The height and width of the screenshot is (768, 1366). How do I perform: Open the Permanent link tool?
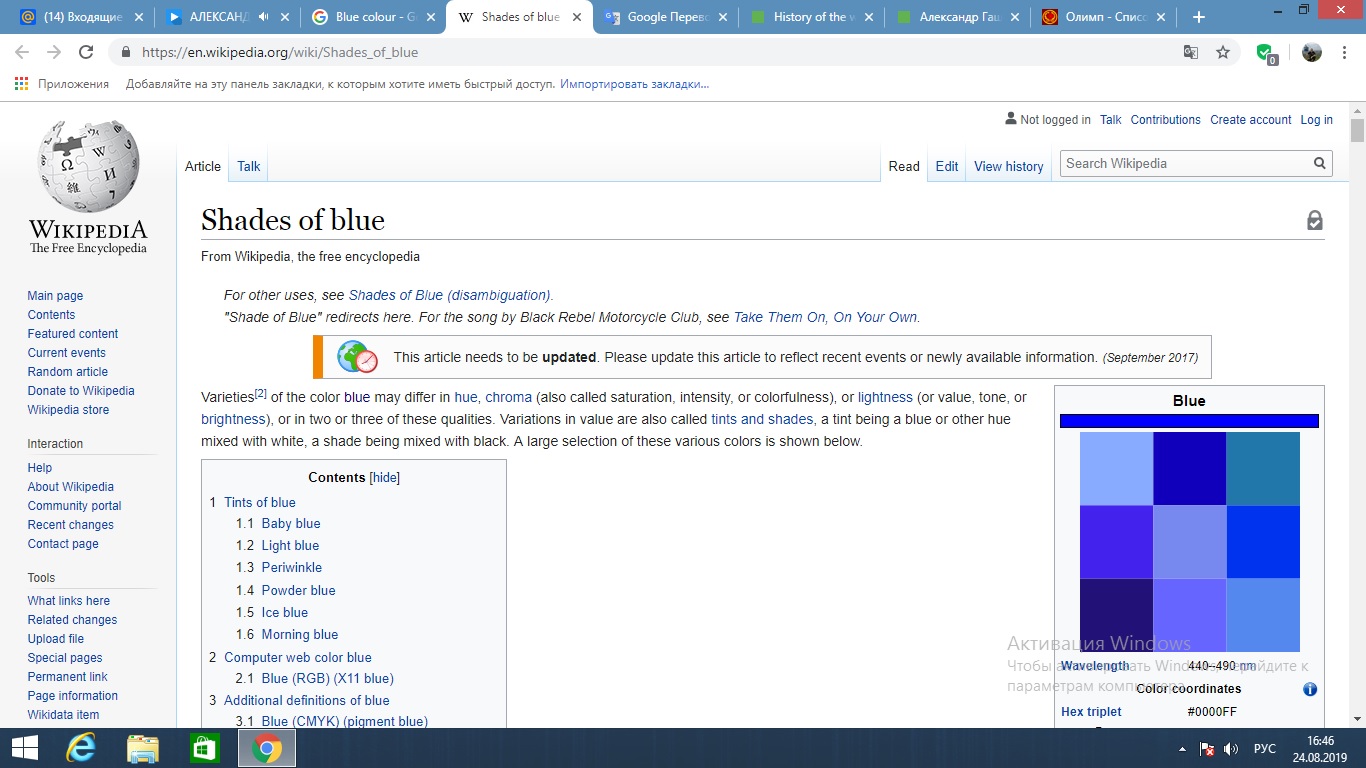68,676
